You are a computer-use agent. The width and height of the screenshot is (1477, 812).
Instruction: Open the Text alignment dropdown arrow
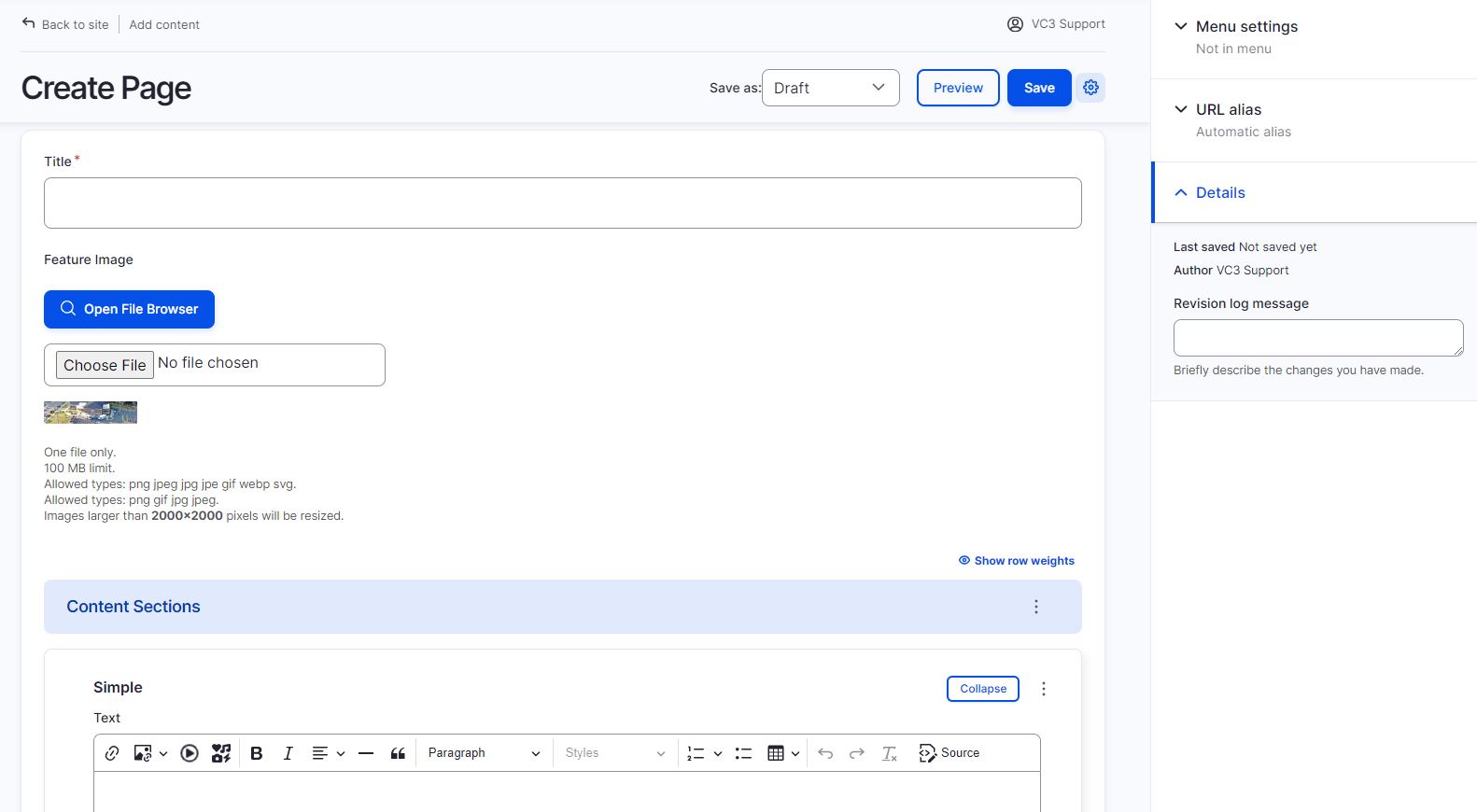(x=341, y=753)
